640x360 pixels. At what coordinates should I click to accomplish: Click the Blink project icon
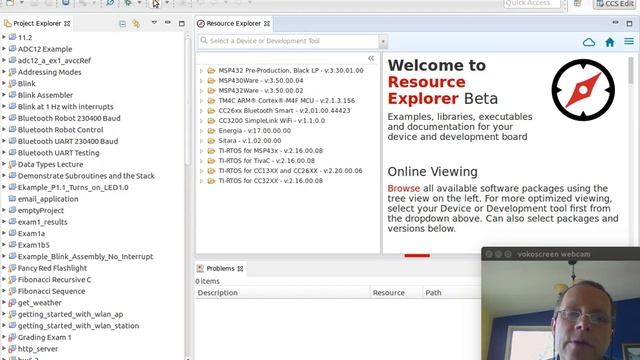click(12, 83)
